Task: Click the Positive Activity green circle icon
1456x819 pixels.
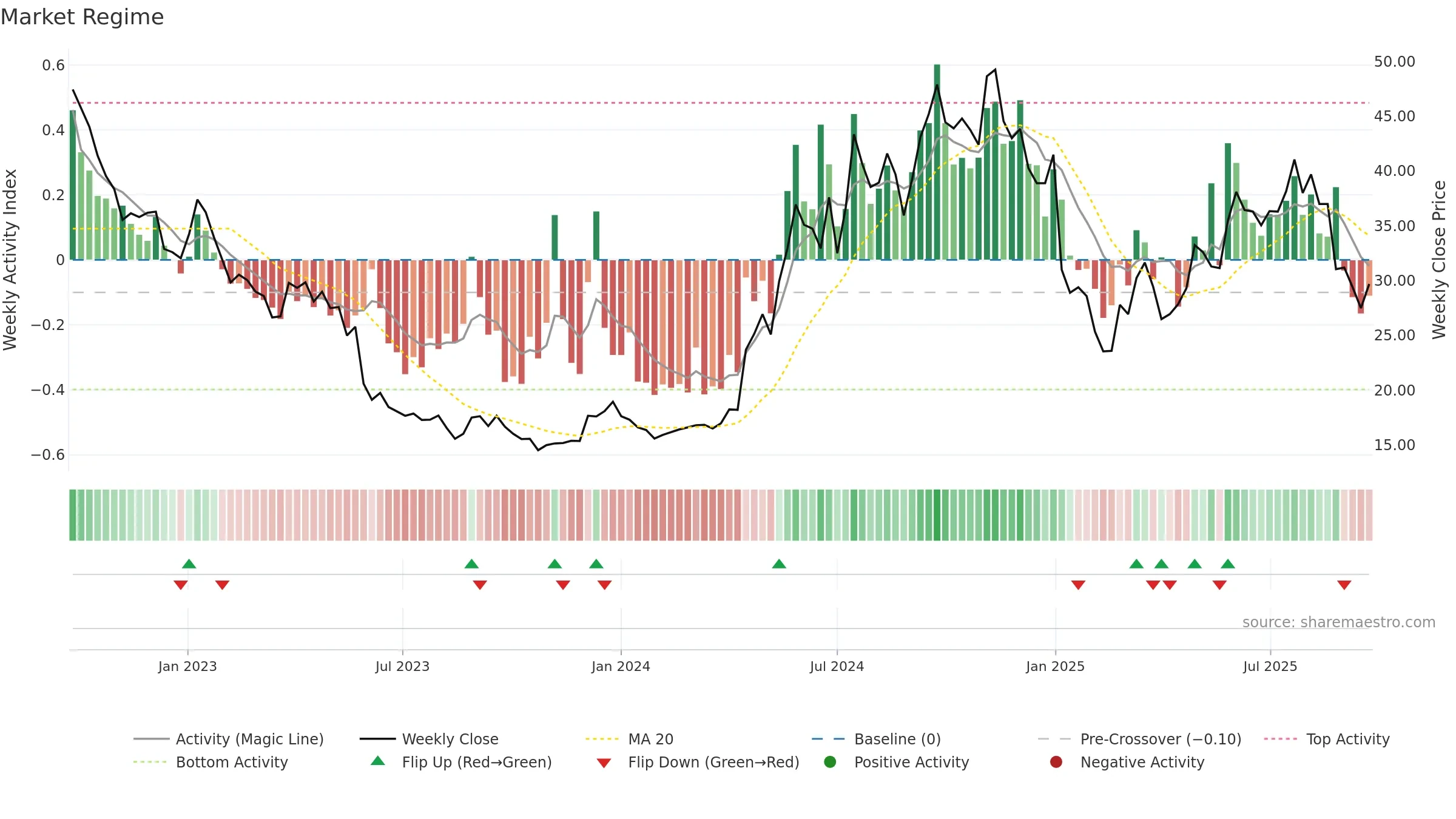Action: pos(830,762)
